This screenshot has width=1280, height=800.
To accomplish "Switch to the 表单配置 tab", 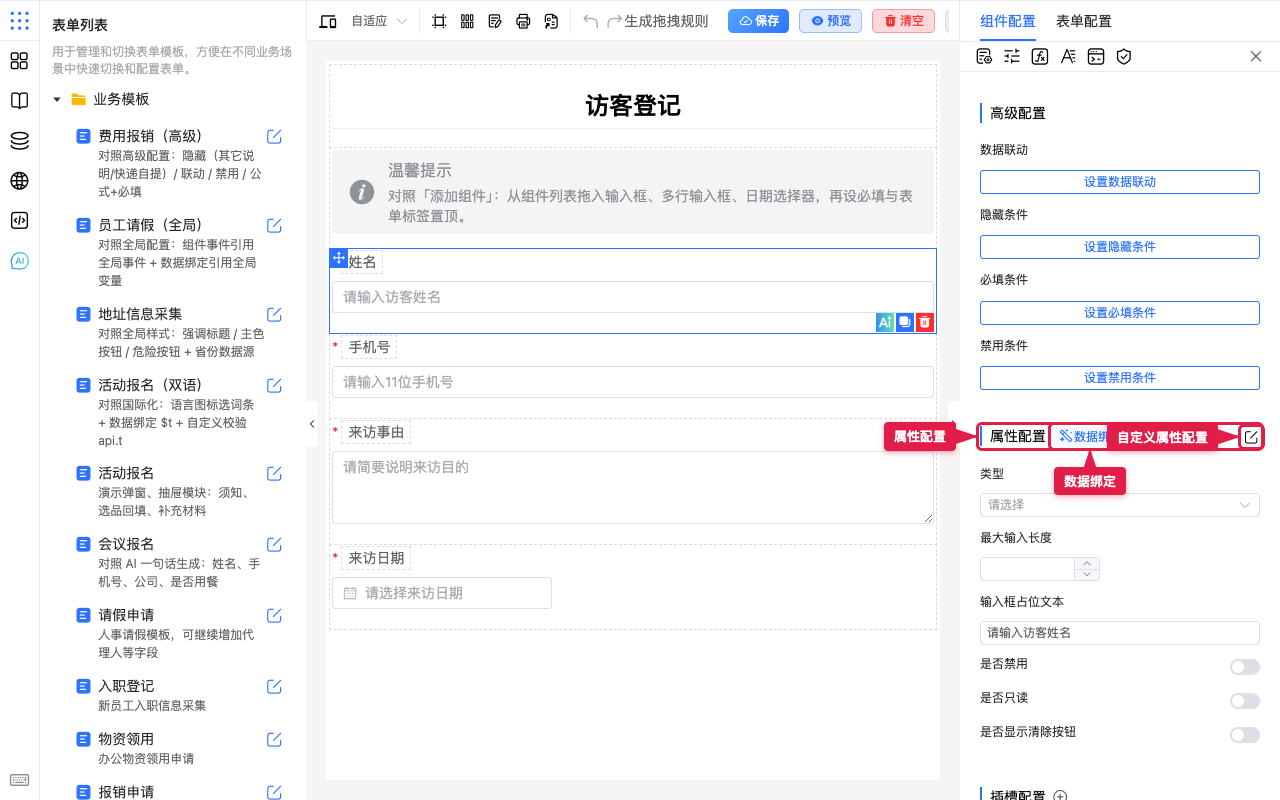I will click(x=1083, y=21).
